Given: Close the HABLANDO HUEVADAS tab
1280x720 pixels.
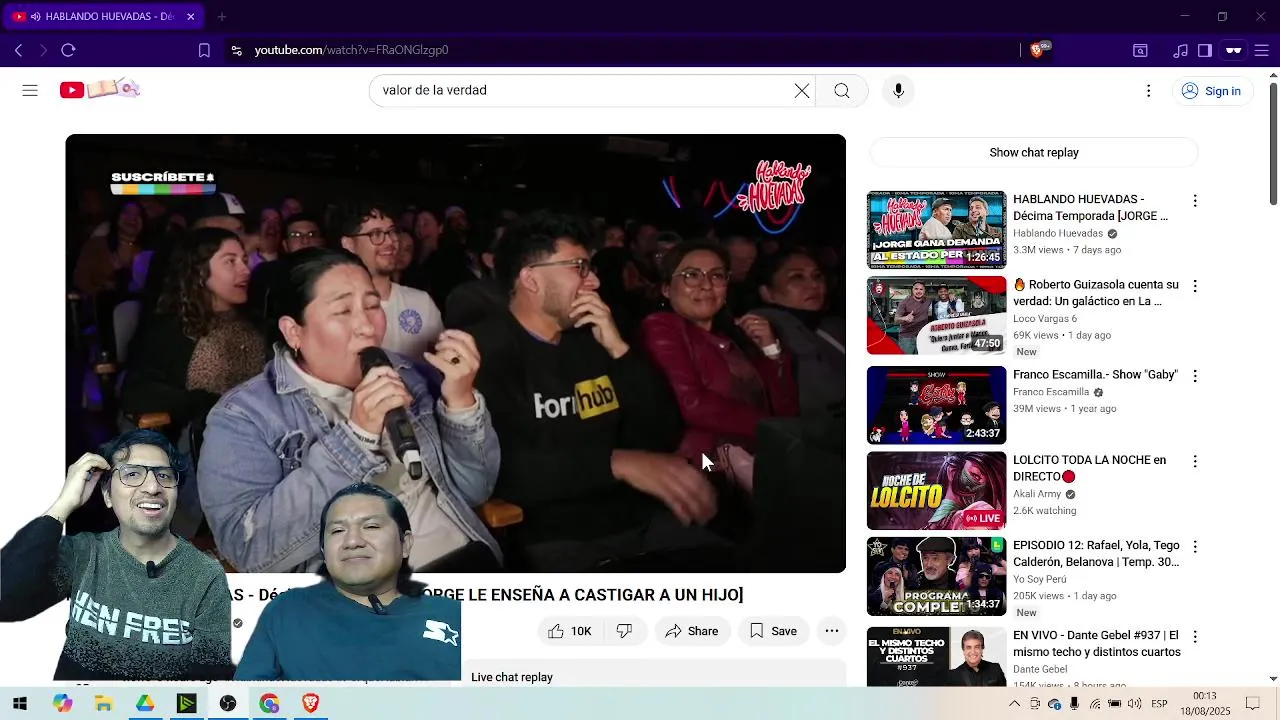Looking at the screenshot, I should [x=190, y=16].
